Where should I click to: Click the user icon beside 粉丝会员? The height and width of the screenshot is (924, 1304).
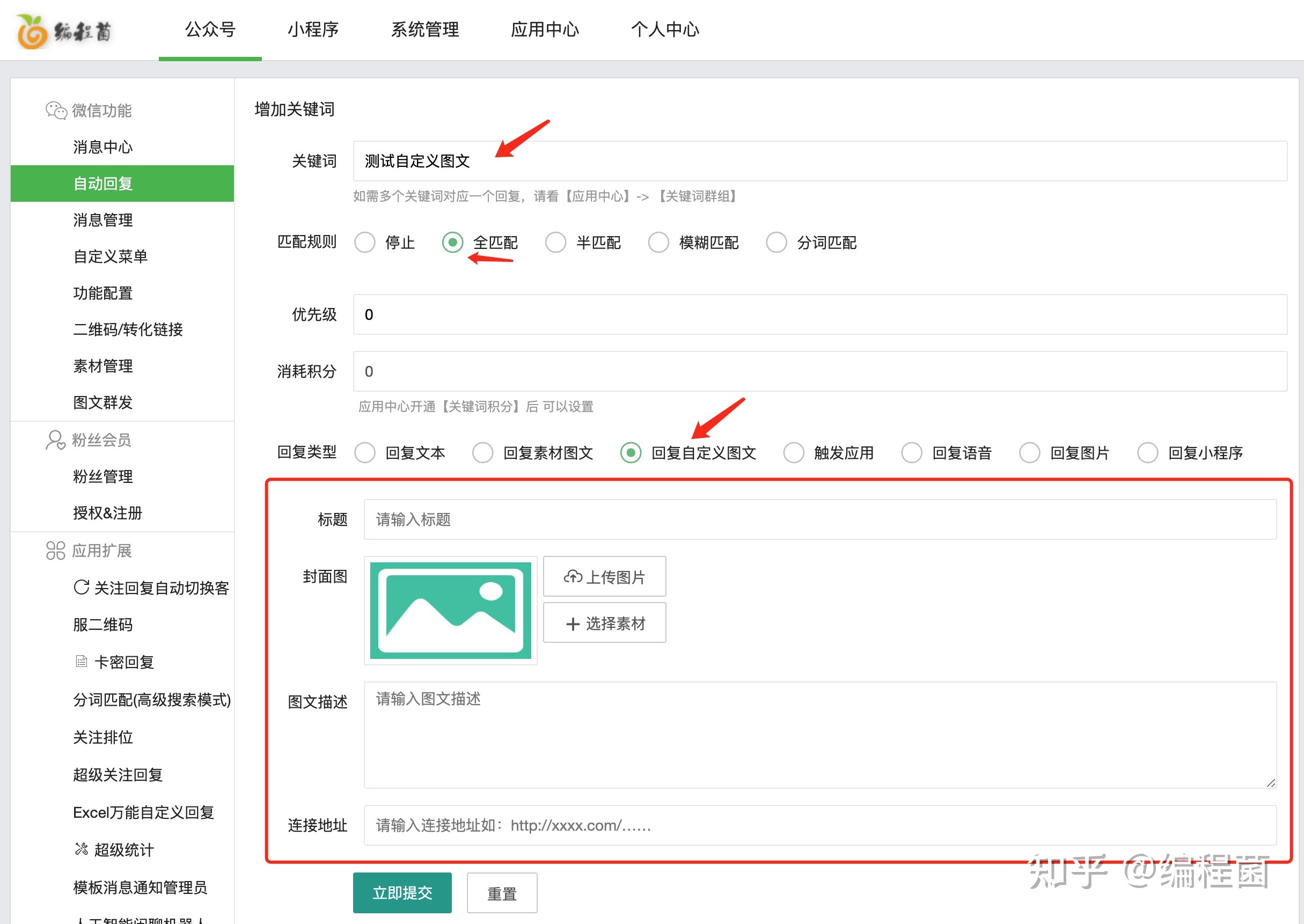click(55, 440)
